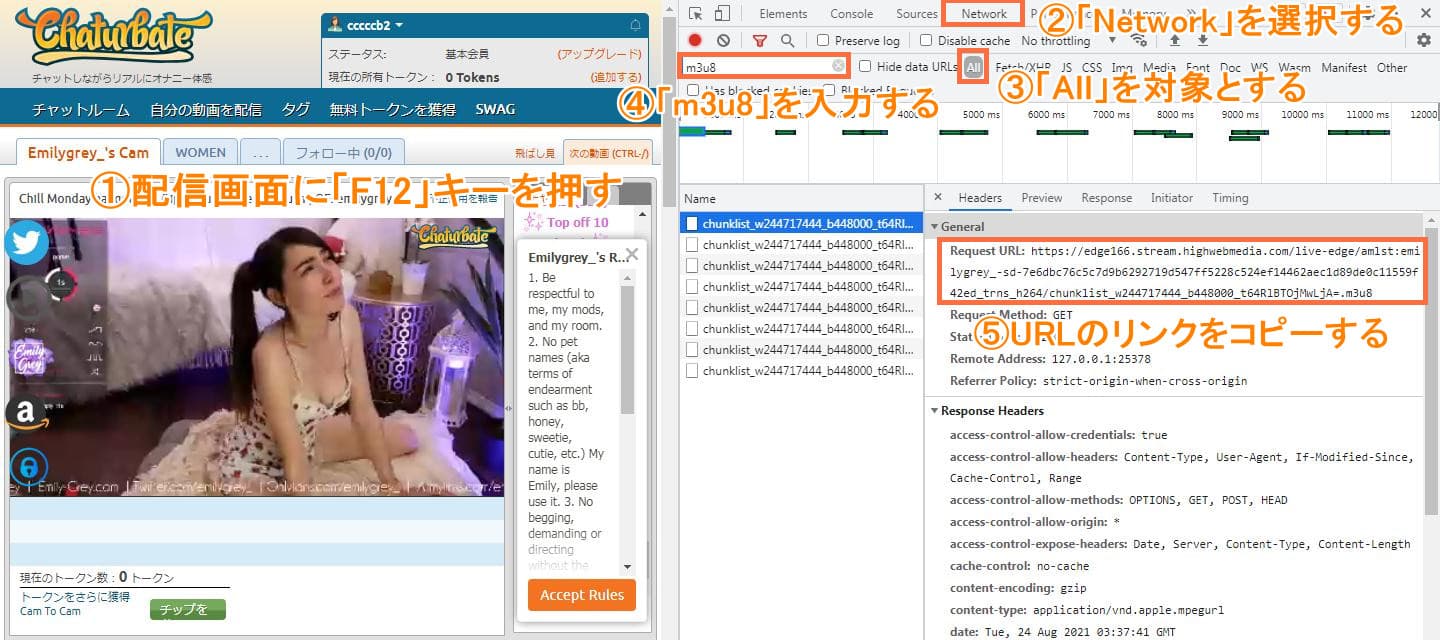The height and width of the screenshot is (640, 1440).
Task: Check Hide data URLs option
Action: click(866, 67)
